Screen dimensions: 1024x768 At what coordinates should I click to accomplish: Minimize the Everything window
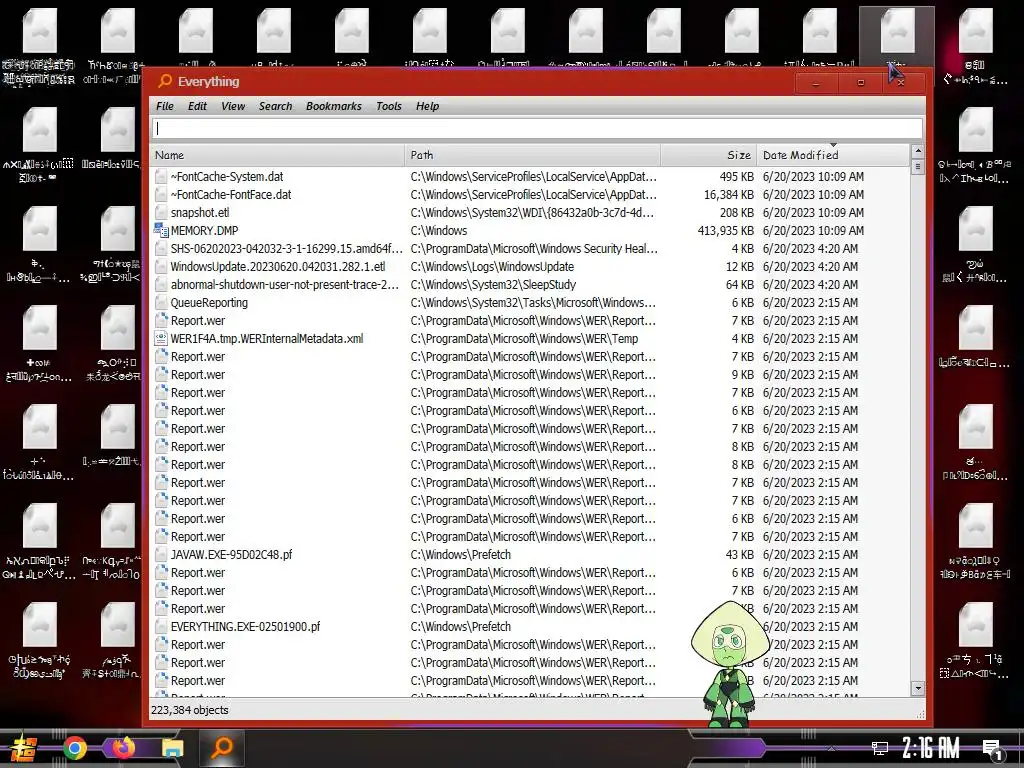click(x=816, y=83)
